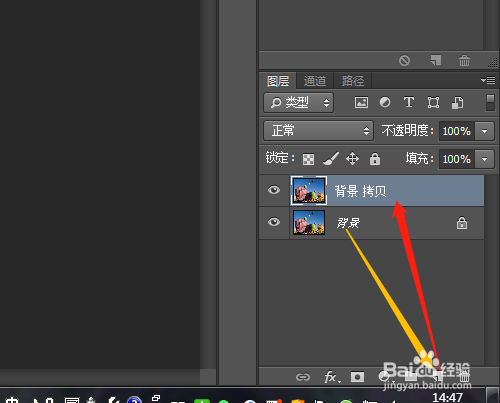This screenshot has width=500, height=403.
Task: Open the 填充 slider dropdown arrow
Action: [x=484, y=159]
